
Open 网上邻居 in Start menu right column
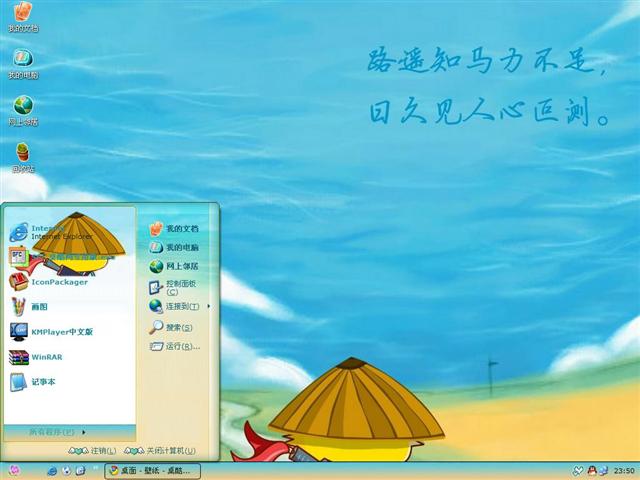click(174, 266)
